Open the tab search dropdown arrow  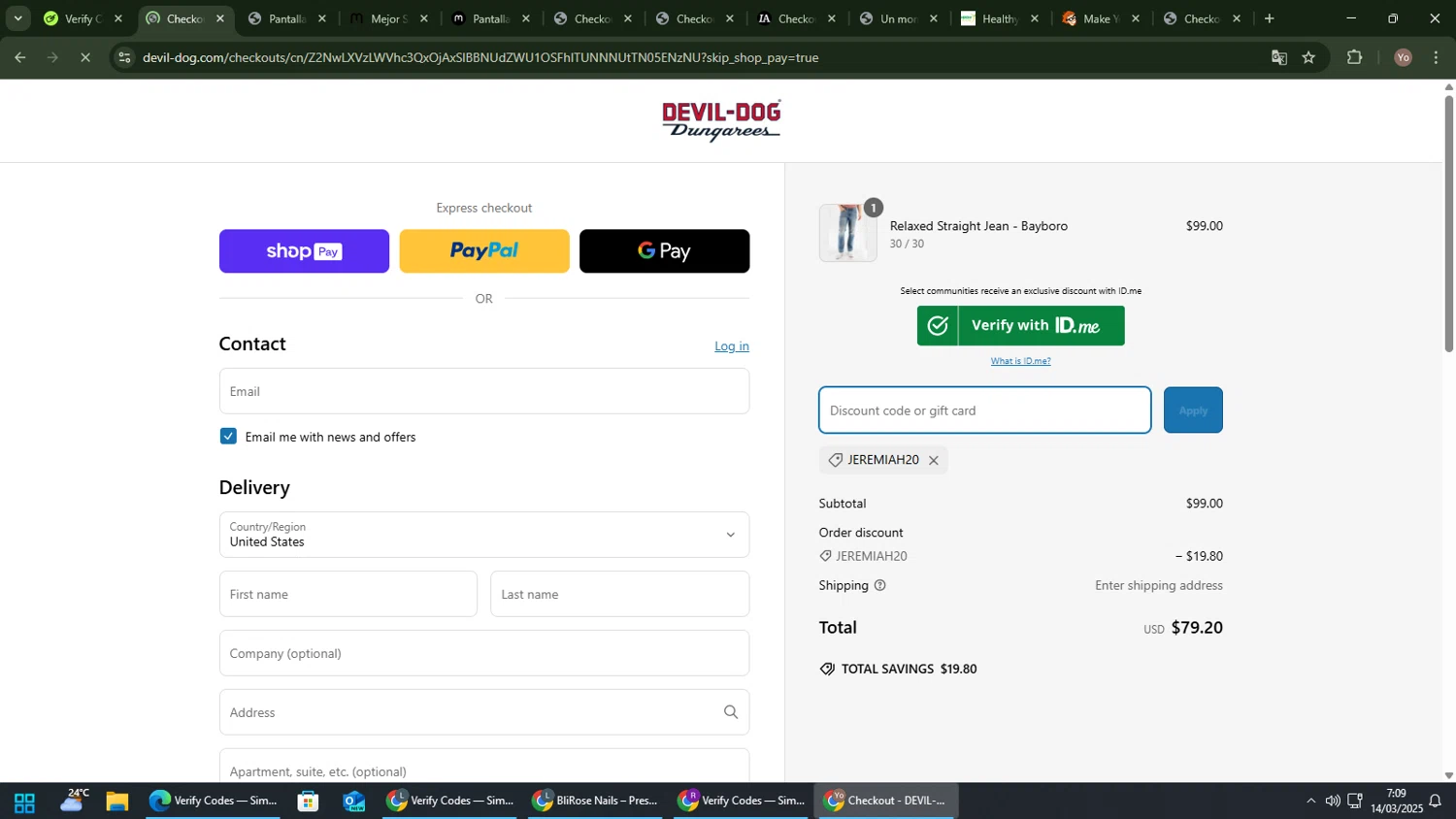click(x=17, y=18)
